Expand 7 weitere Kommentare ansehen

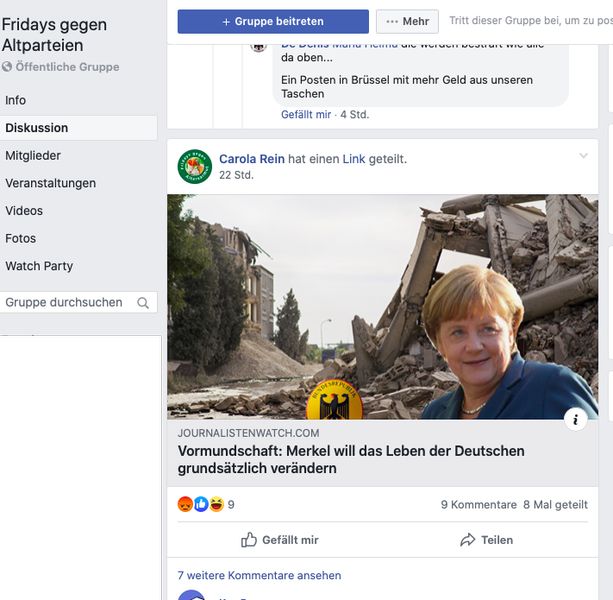point(259,576)
